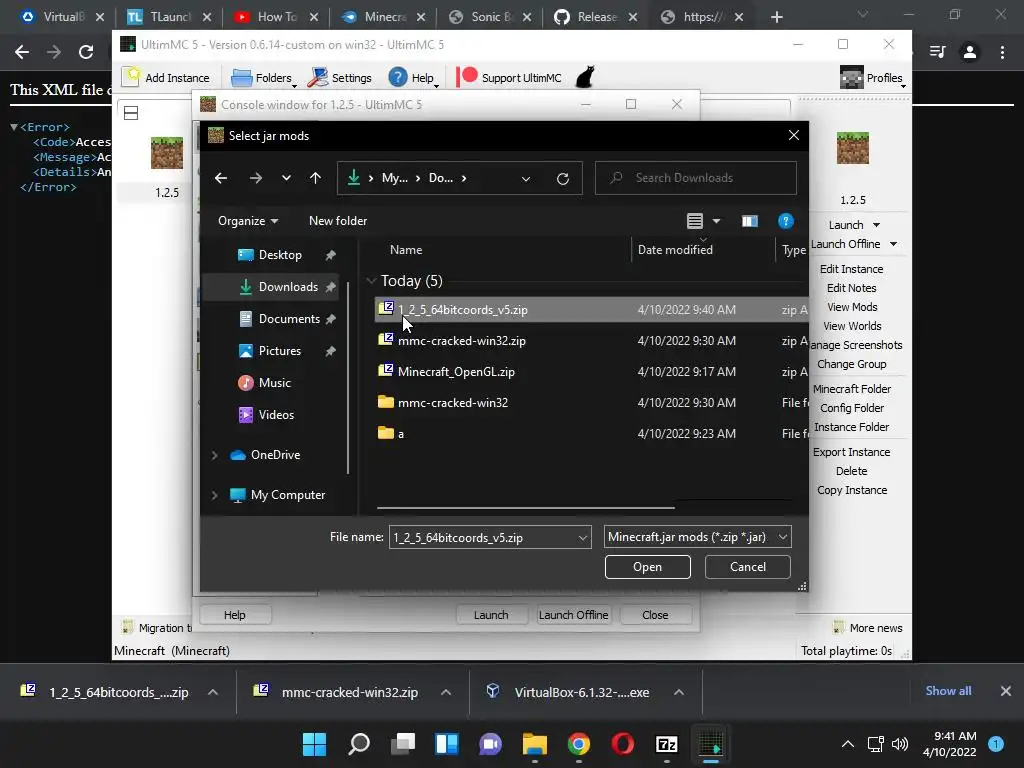This screenshot has height=768, width=1024.
Task: Switch to the Sonic browser tab
Action: coord(490,17)
